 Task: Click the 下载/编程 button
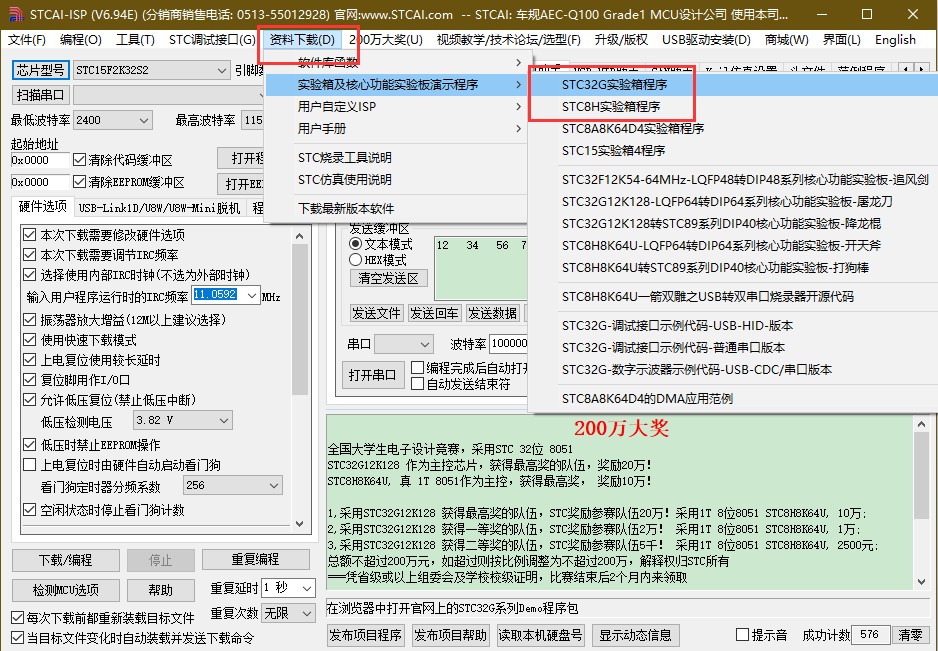coord(66,560)
